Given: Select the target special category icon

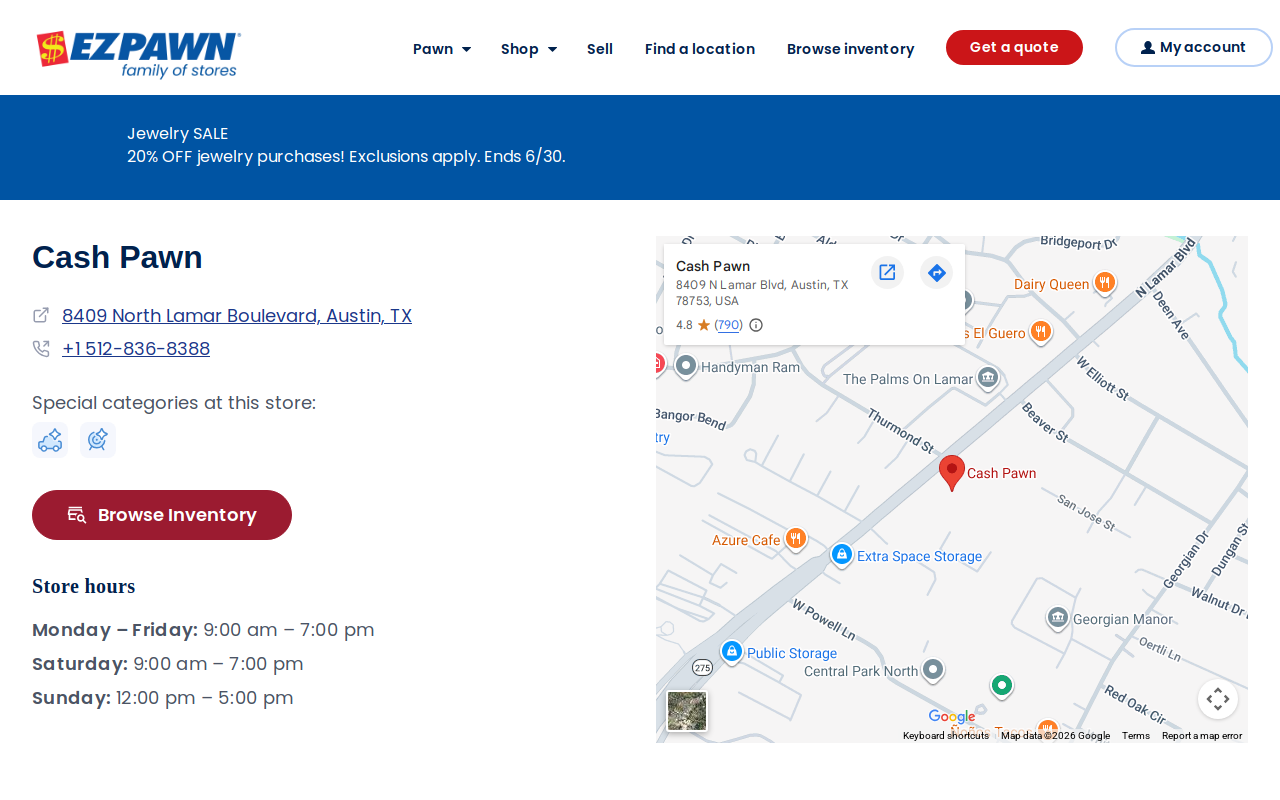Looking at the screenshot, I should pyautogui.click(x=98, y=440).
